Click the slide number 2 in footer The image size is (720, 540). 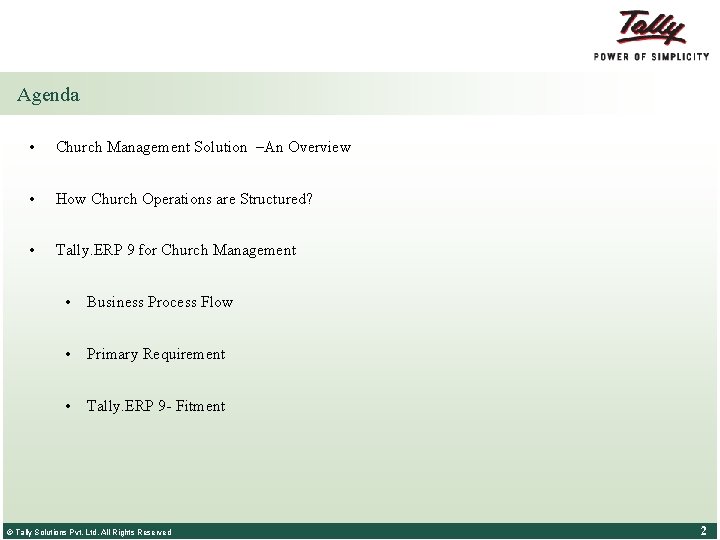pyautogui.click(x=703, y=531)
